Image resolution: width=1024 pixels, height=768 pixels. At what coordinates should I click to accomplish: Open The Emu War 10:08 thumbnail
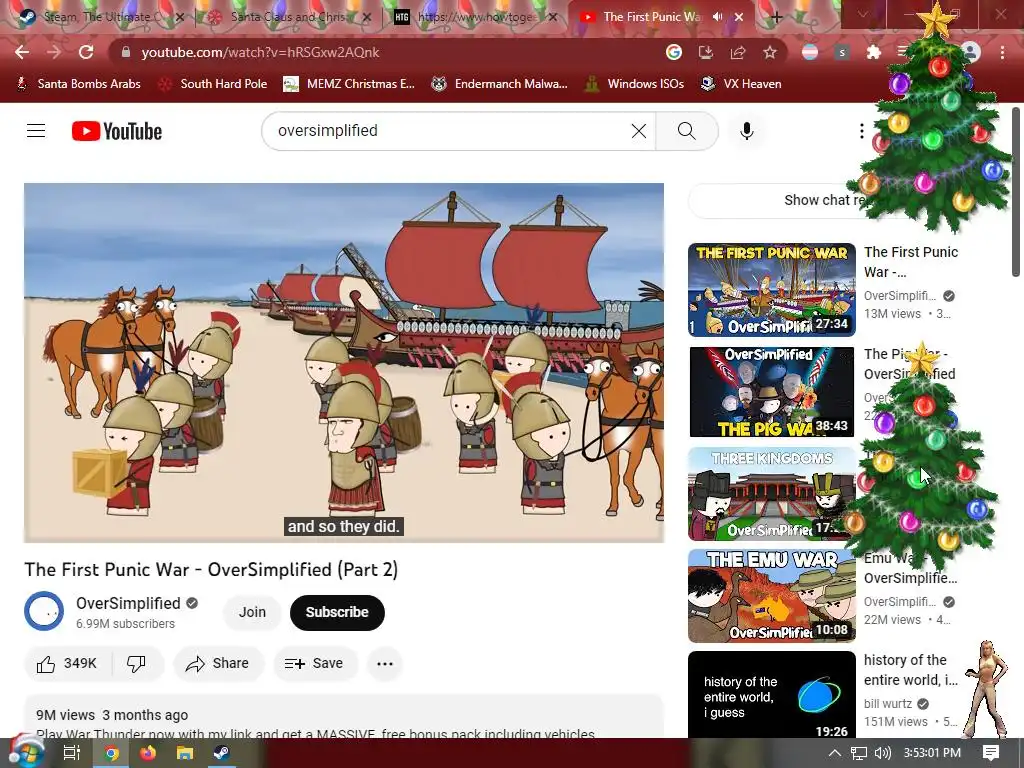[771, 596]
